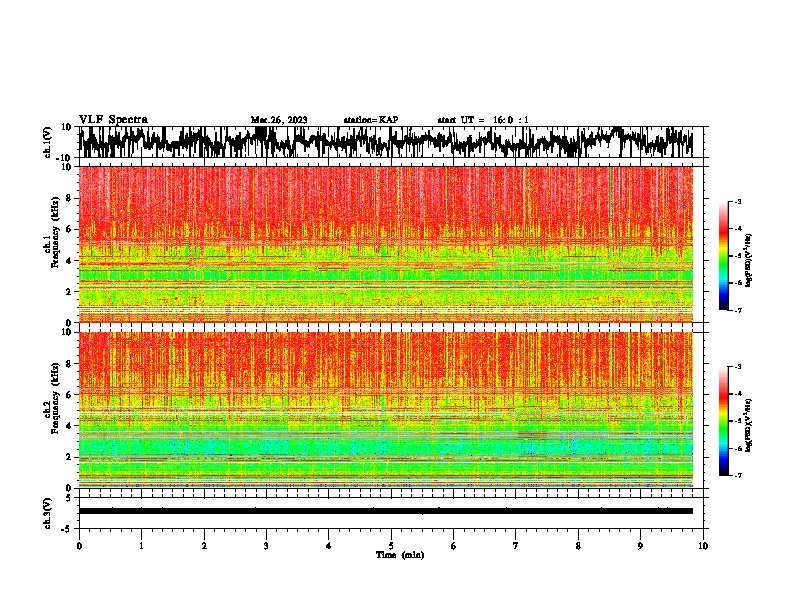Click time axis tick label "7"

click(x=516, y=546)
